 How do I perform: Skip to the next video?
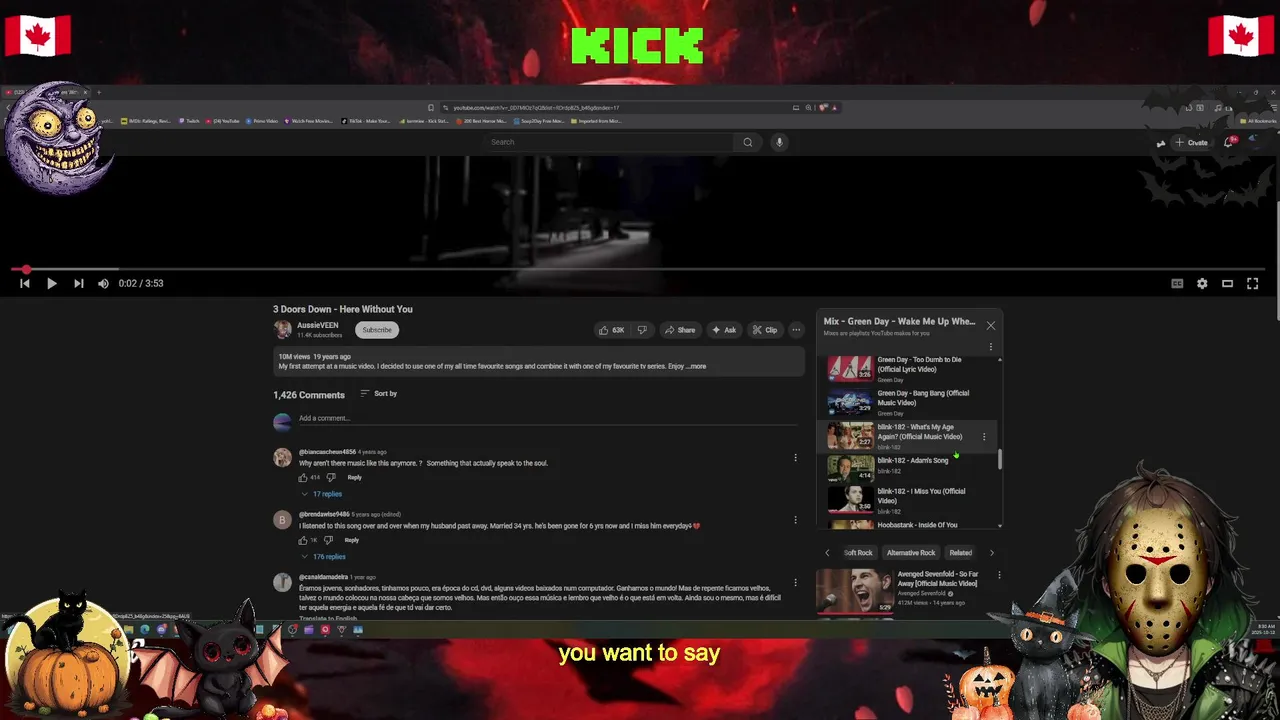(x=78, y=283)
